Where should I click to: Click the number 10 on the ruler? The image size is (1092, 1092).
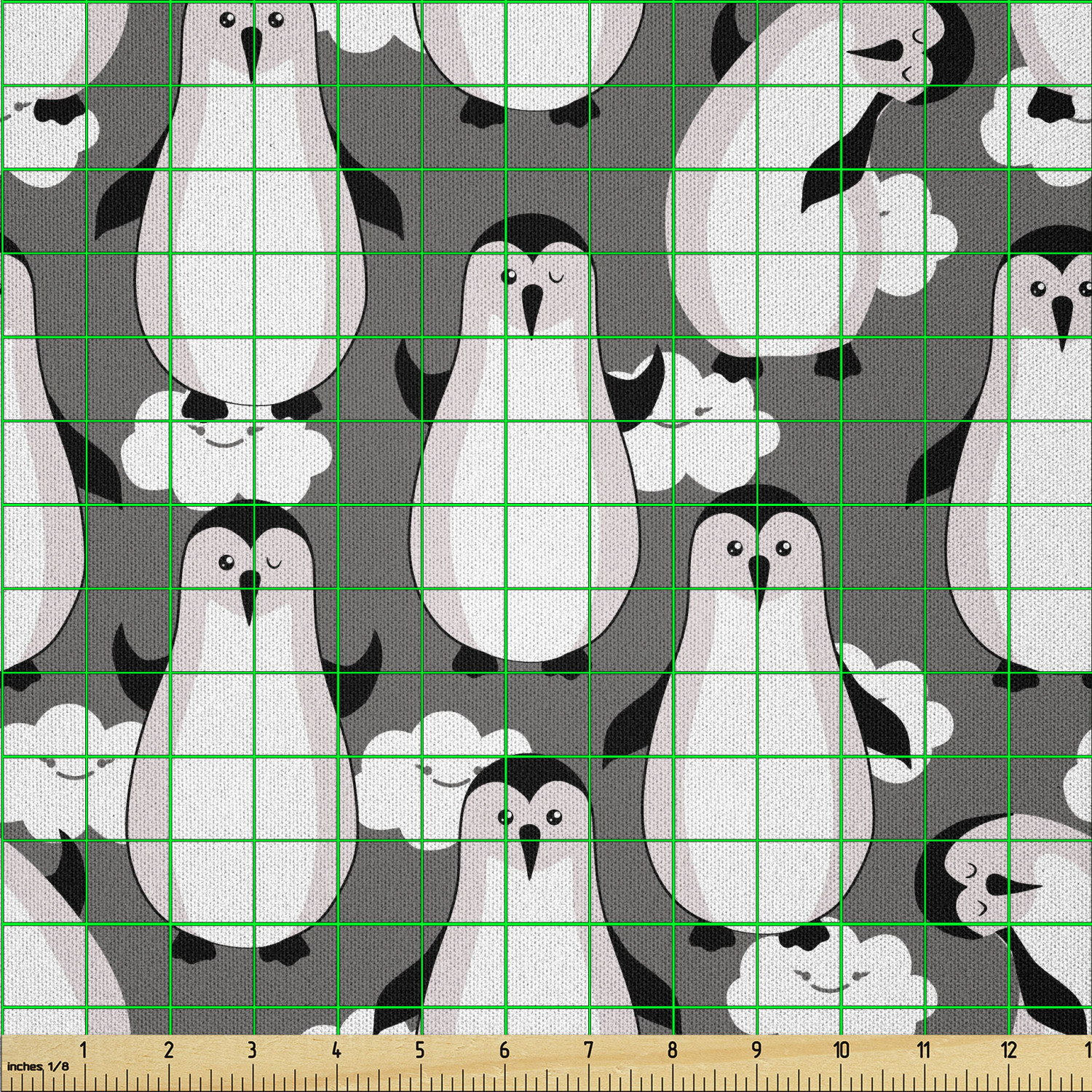tap(842, 1050)
